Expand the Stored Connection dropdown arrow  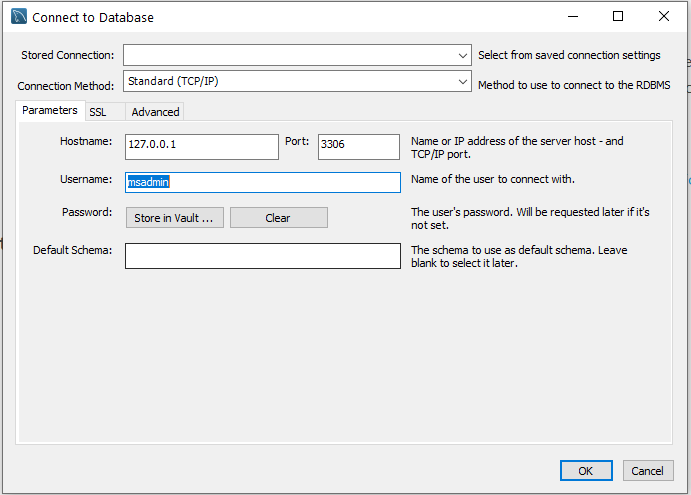point(462,56)
